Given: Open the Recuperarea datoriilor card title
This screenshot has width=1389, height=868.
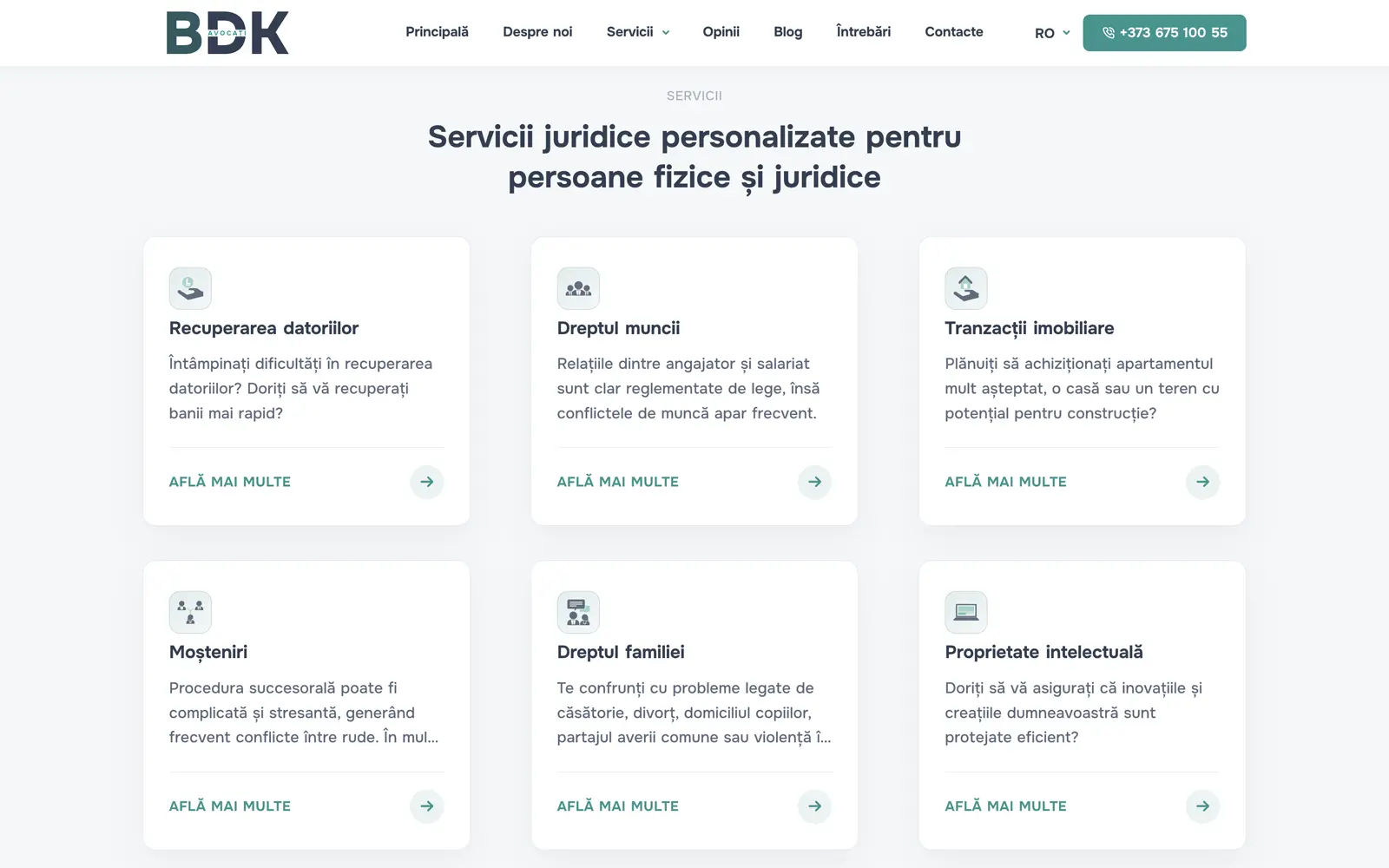Looking at the screenshot, I should (264, 328).
